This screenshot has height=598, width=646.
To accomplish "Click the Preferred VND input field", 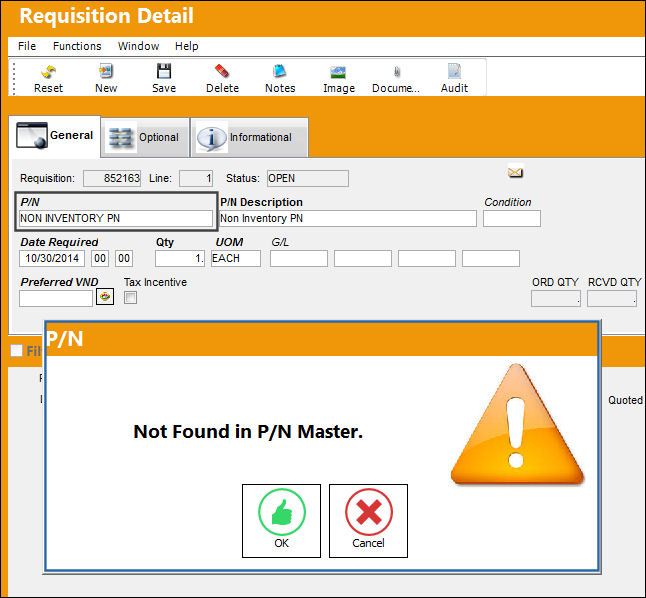I will (56, 298).
